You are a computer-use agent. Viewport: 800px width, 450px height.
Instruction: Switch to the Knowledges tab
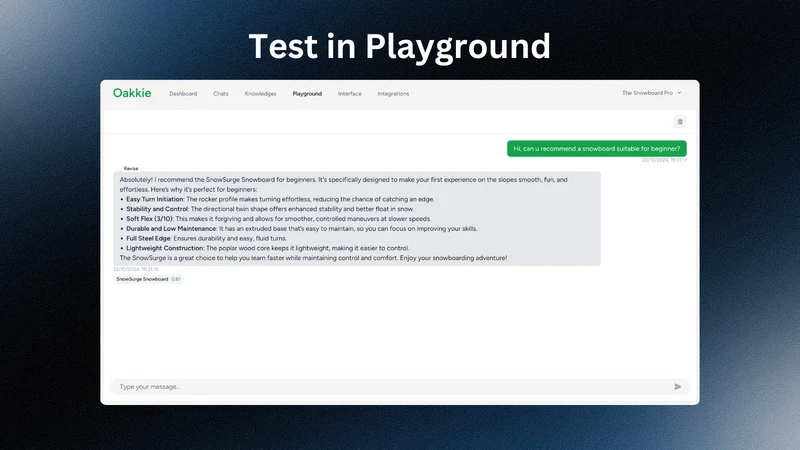click(260, 94)
